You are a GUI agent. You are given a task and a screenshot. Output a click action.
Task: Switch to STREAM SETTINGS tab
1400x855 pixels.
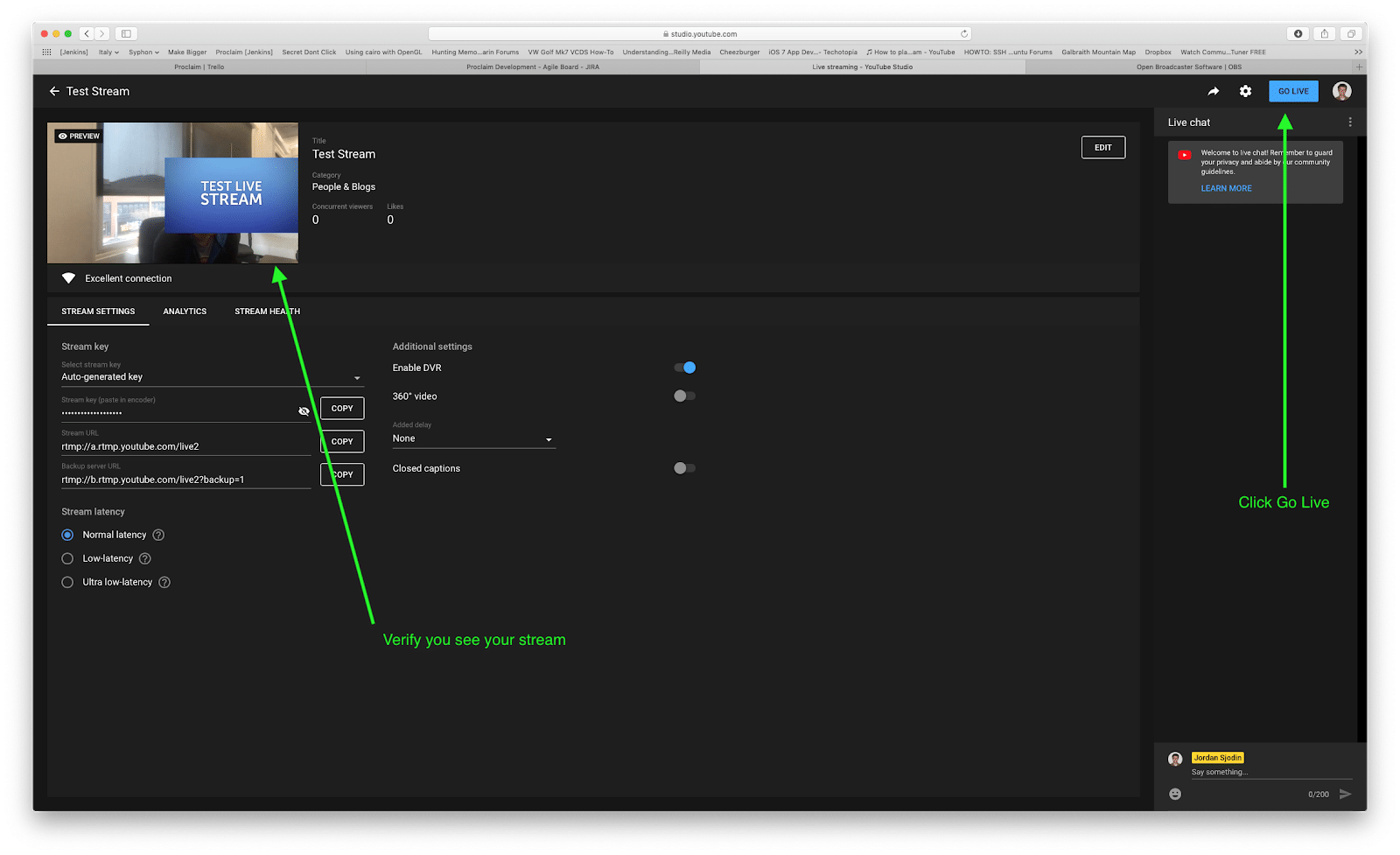click(98, 312)
